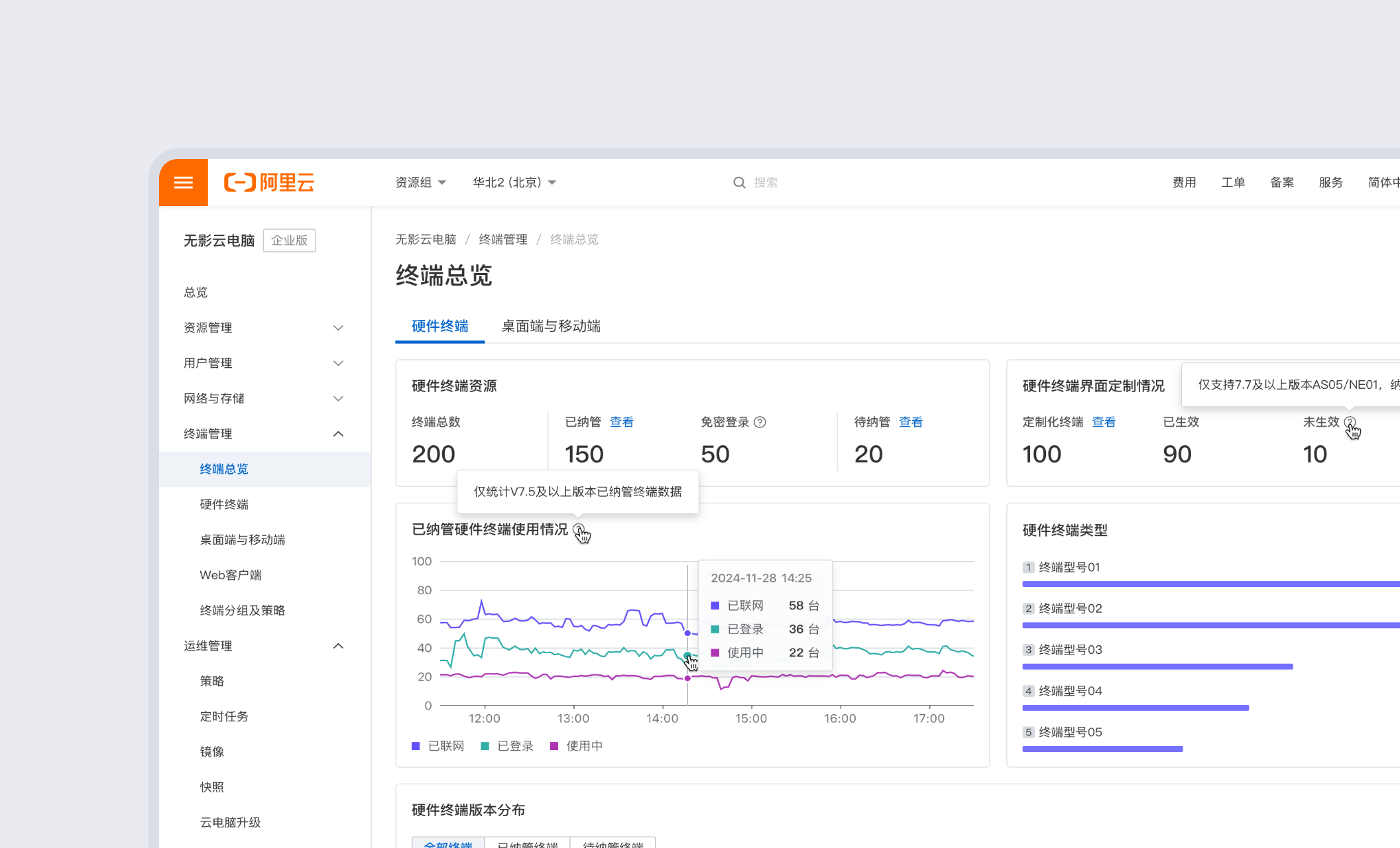Viewport: 1400px width, 848px height.
Task: Open 镜像 in sidebar
Action: coord(264,752)
